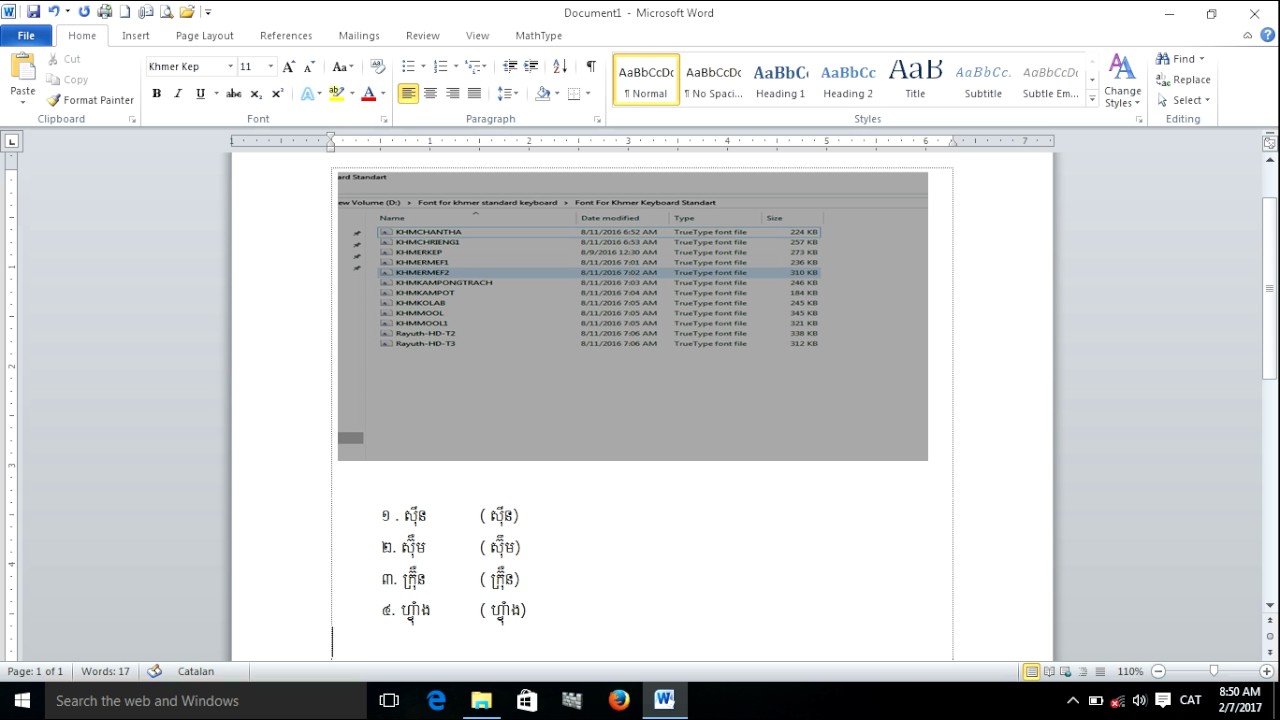Viewport: 1280px width, 720px height.
Task: Shrink font size with the smaller A icon
Action: [x=309, y=67]
